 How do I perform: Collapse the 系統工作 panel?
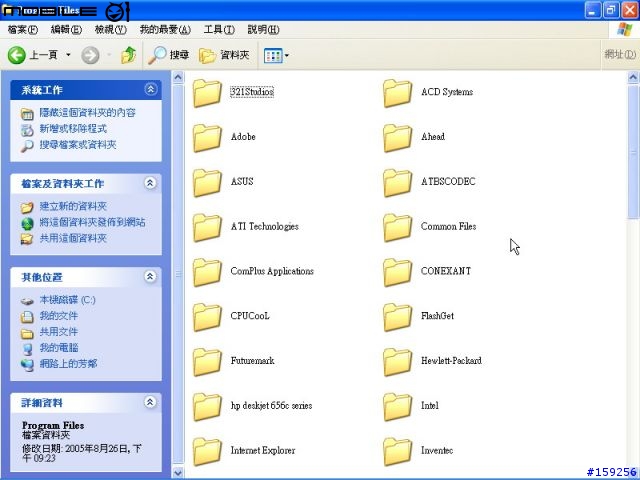click(151, 89)
